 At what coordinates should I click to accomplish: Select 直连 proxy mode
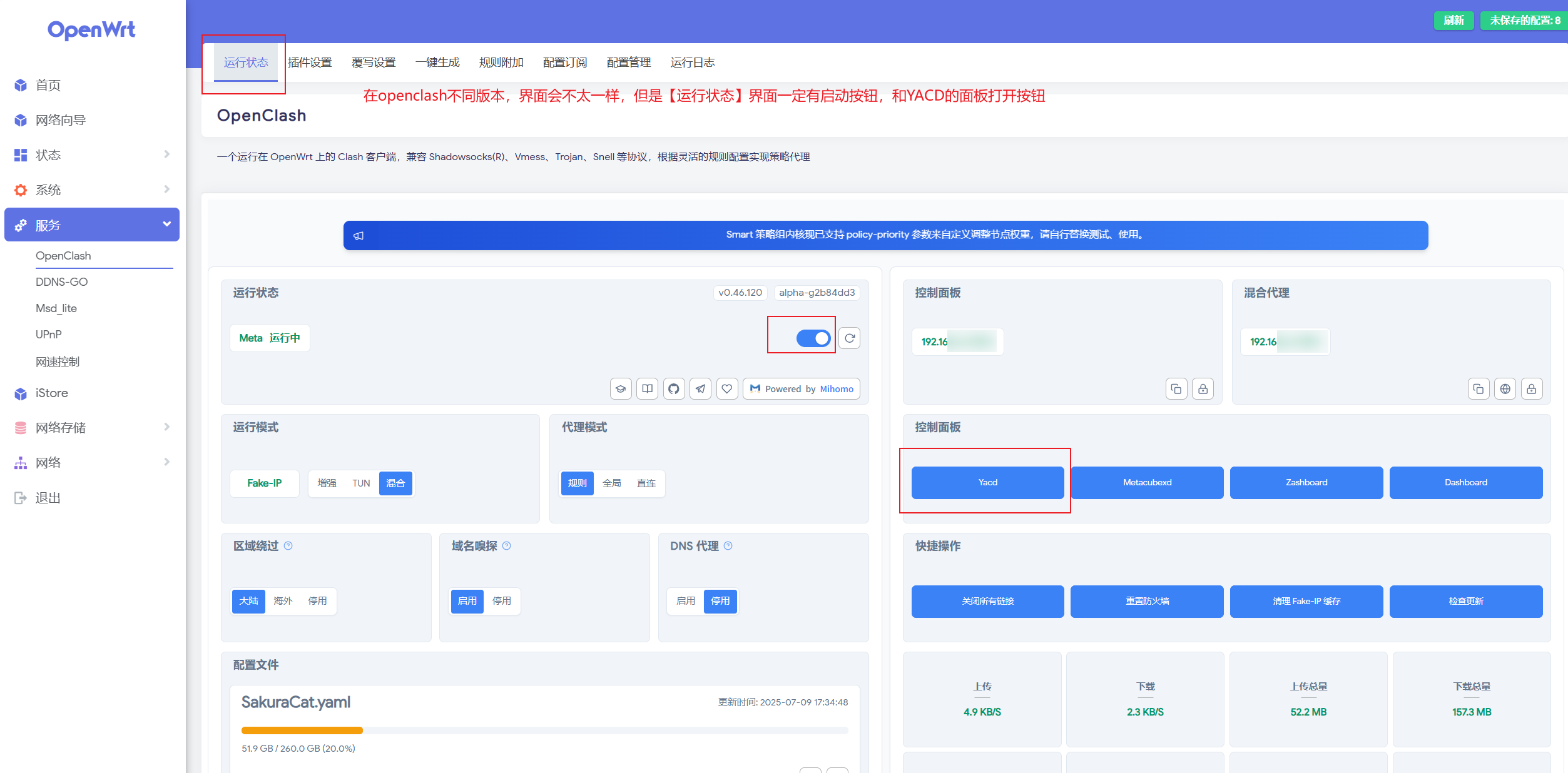tap(646, 483)
